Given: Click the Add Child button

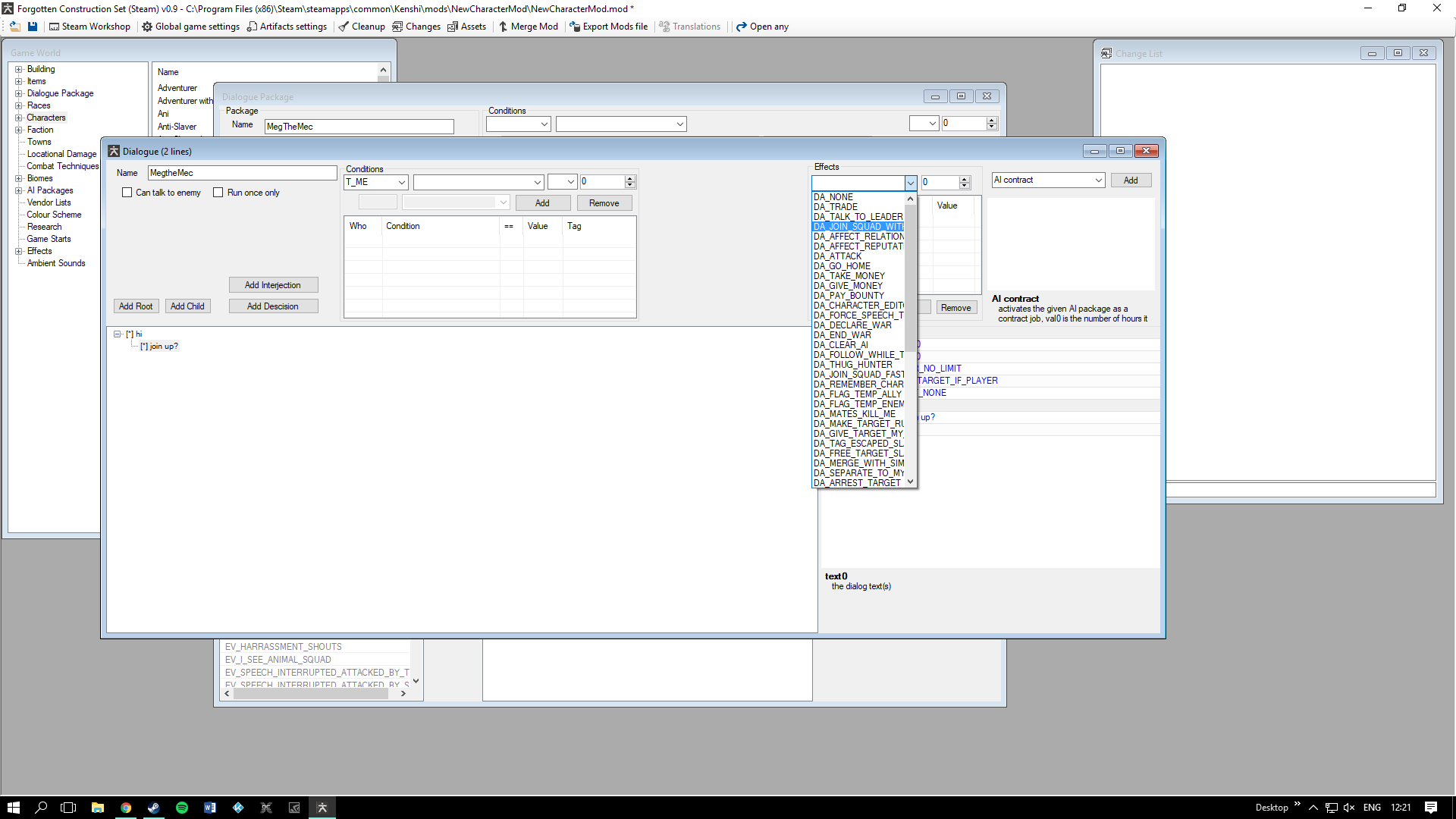Looking at the screenshot, I should [x=187, y=306].
